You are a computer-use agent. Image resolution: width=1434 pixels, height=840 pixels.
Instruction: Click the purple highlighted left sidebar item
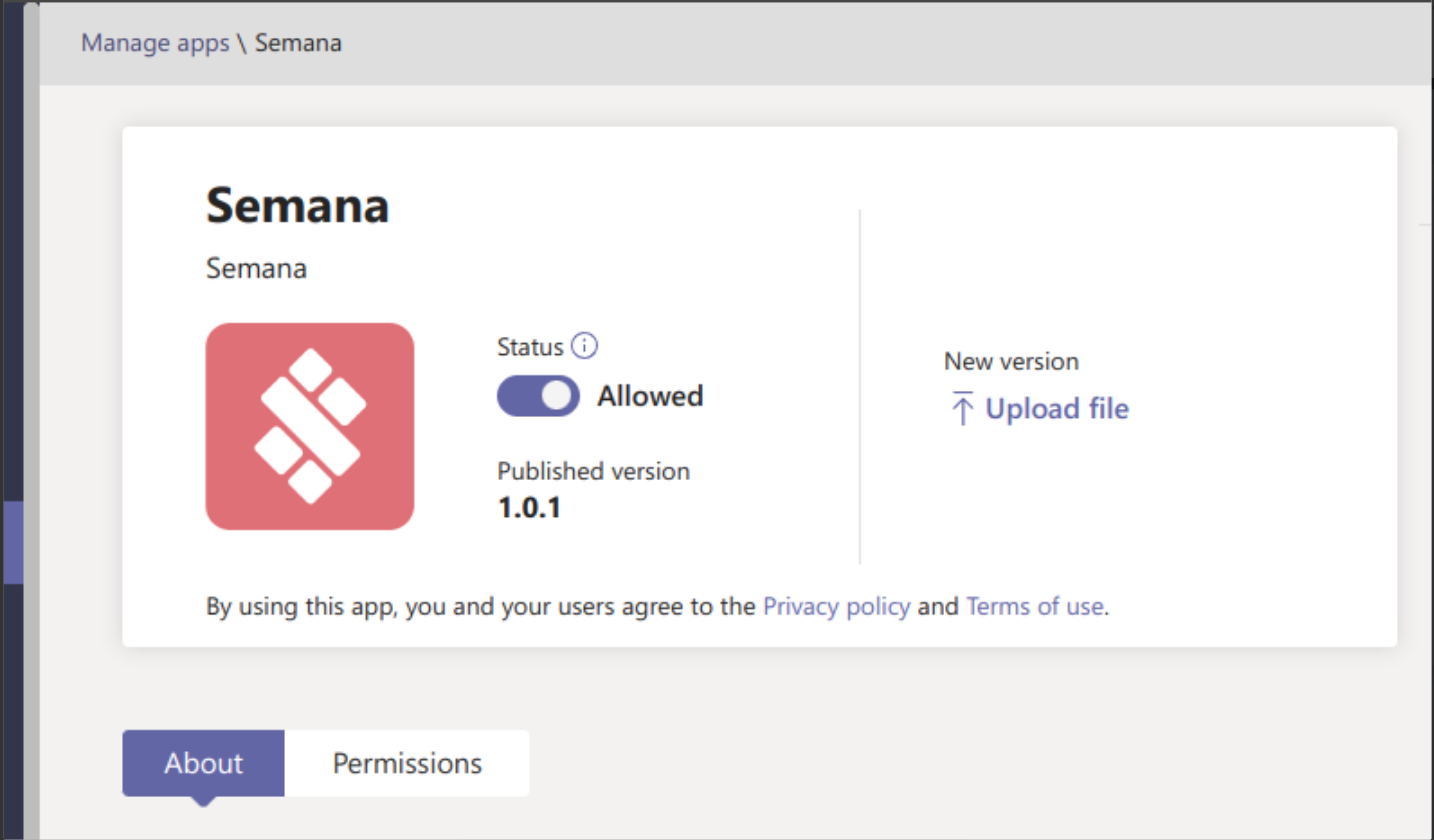[12, 543]
